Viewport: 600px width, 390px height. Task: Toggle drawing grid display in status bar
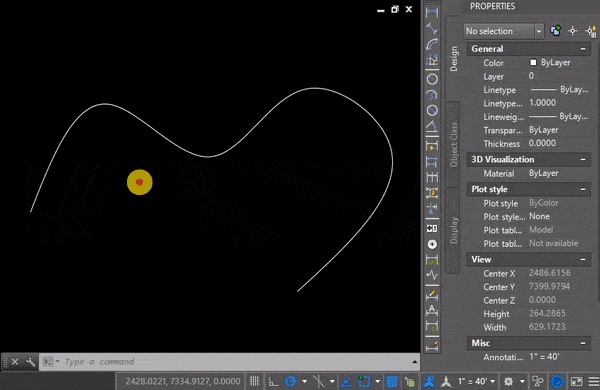(254, 381)
